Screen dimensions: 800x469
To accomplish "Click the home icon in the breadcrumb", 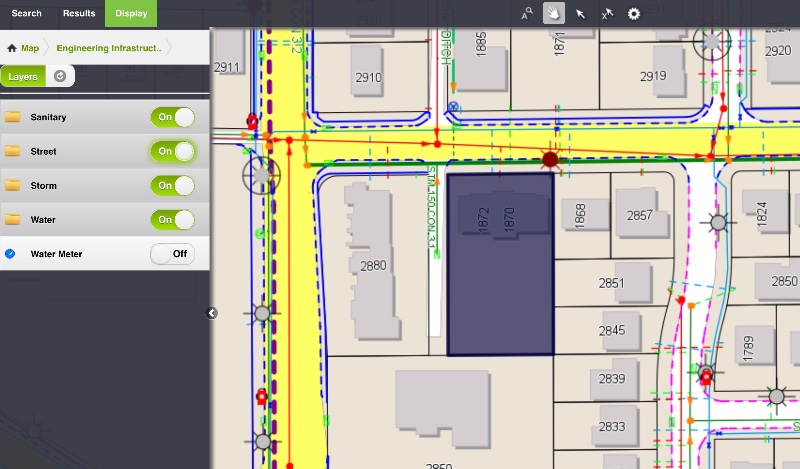I will pos(12,47).
